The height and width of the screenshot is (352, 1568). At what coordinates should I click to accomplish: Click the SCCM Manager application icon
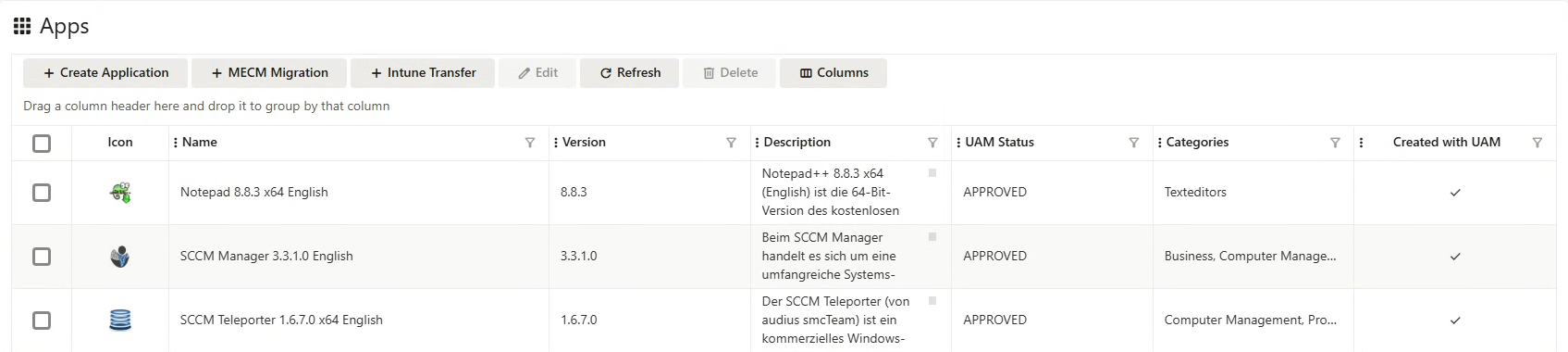coord(120,257)
